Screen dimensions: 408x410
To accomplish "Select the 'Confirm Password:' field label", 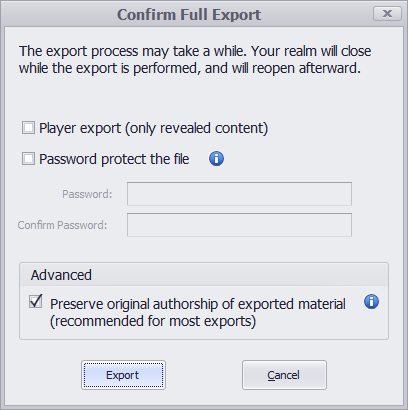I will coord(62,225).
